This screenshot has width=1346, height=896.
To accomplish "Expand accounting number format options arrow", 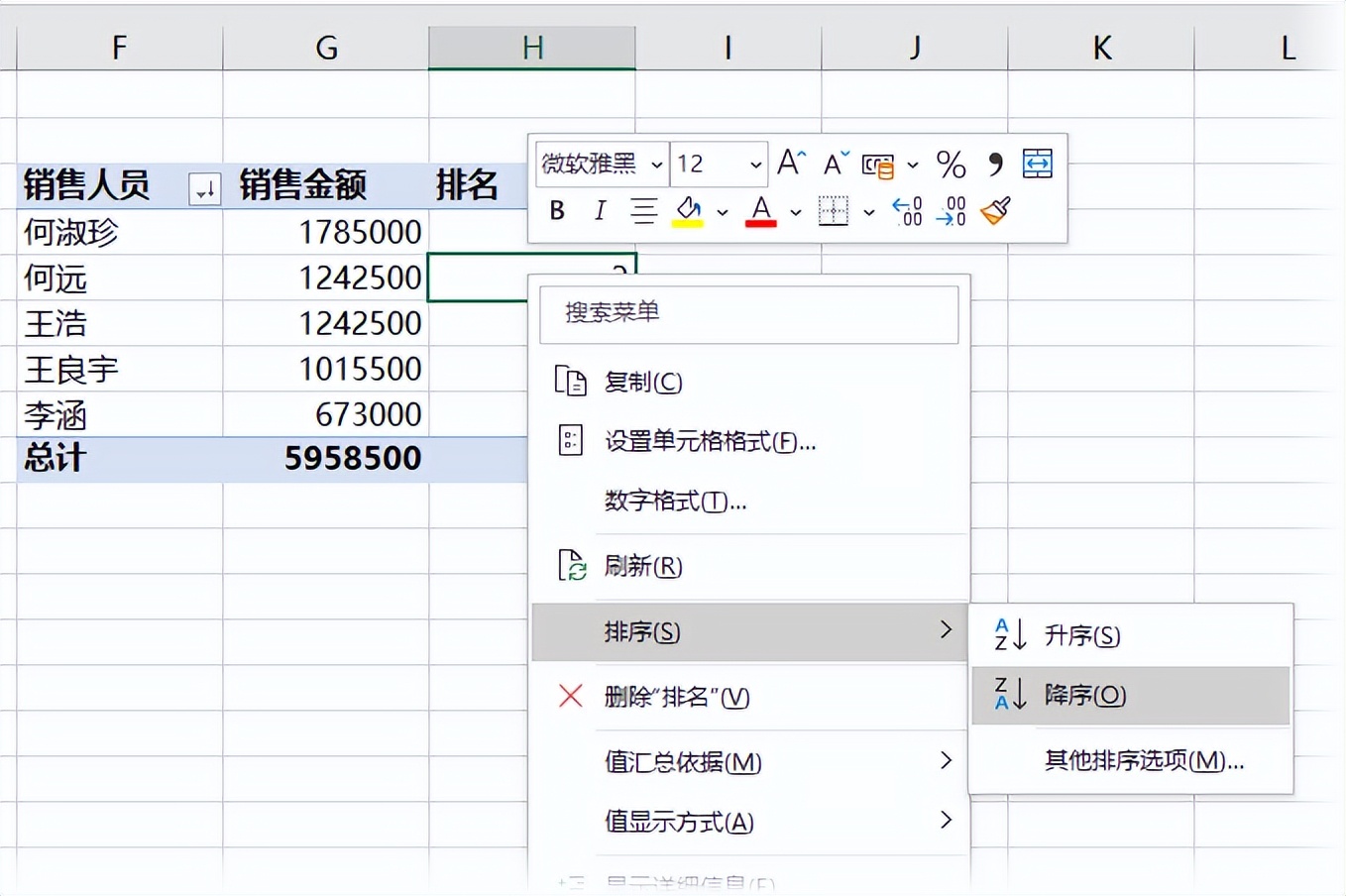I will tap(913, 166).
